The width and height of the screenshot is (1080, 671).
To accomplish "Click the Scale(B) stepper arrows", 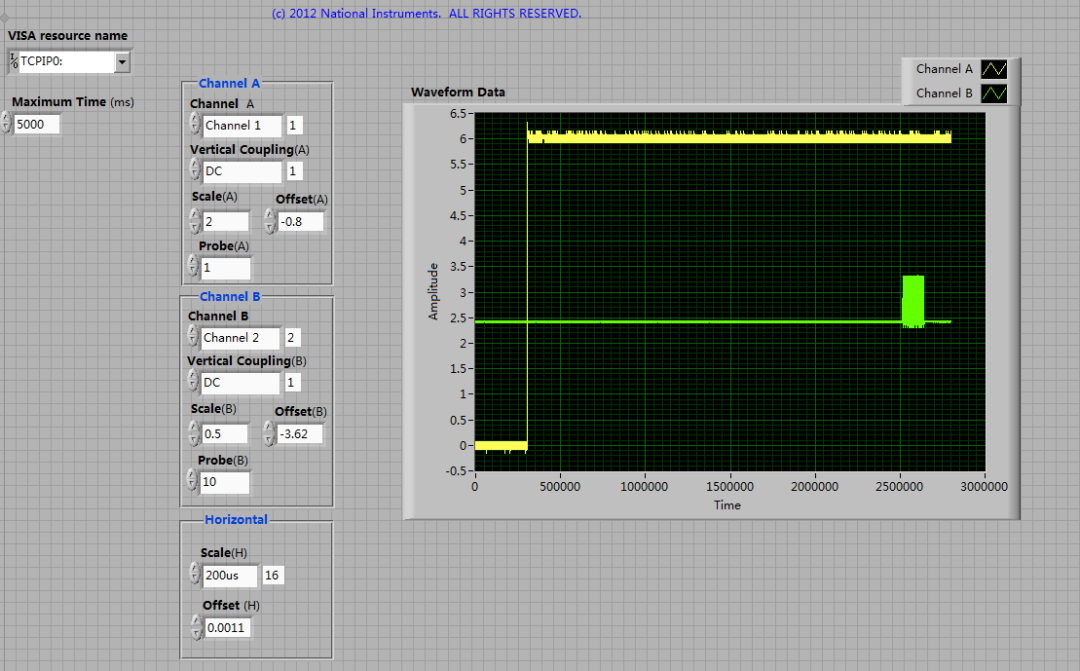I will 194,434.
